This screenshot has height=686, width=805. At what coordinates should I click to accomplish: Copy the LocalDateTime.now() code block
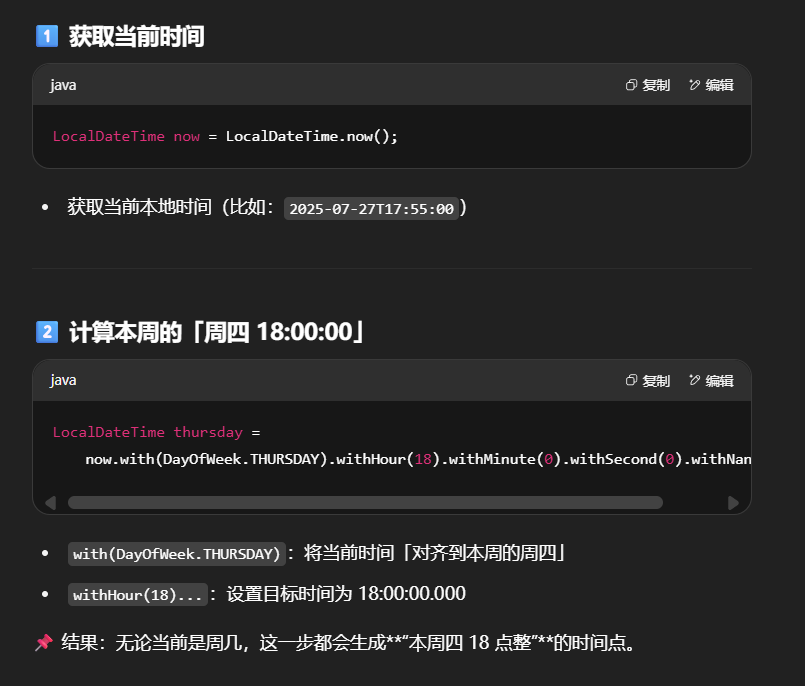647,85
